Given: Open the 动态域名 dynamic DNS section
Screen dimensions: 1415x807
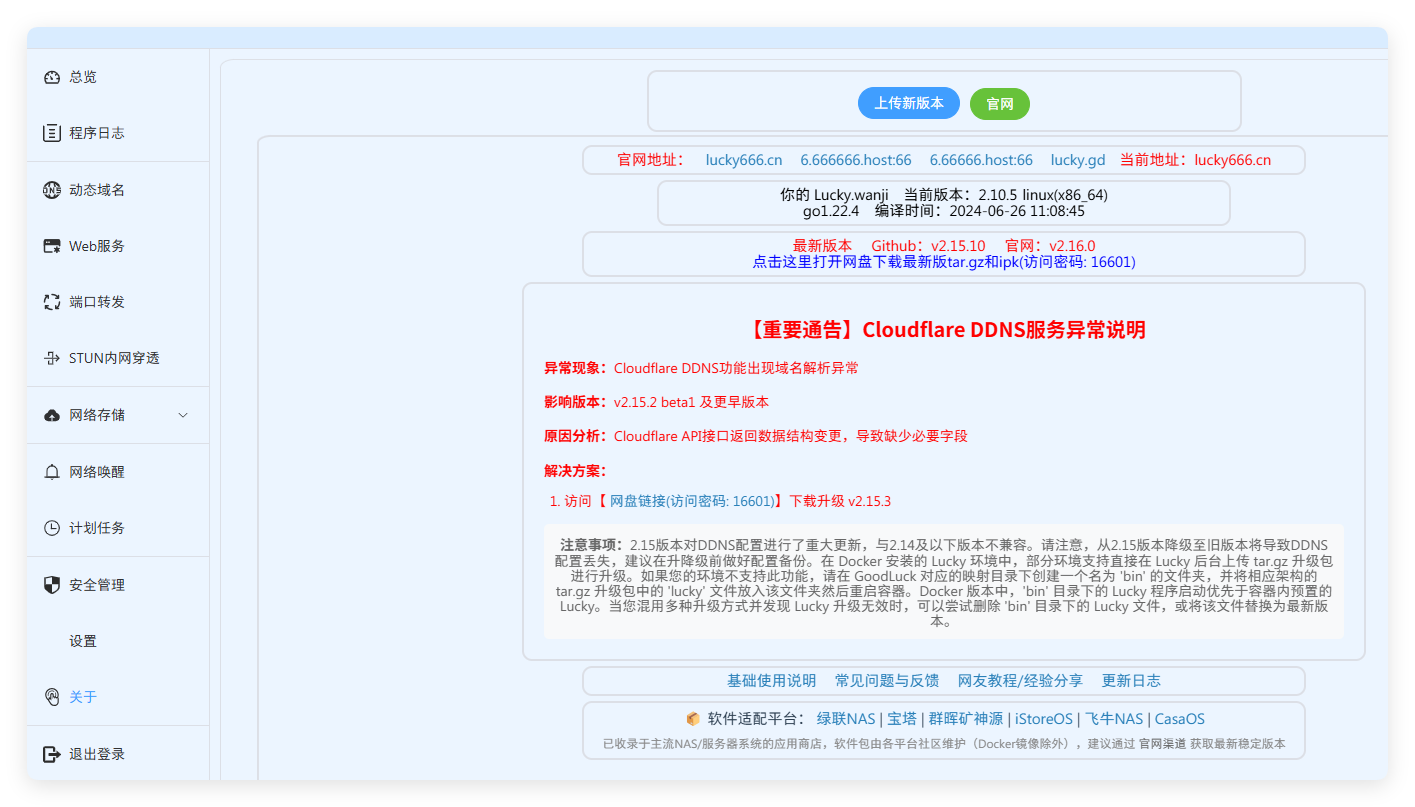Looking at the screenshot, I should pos(80,189).
